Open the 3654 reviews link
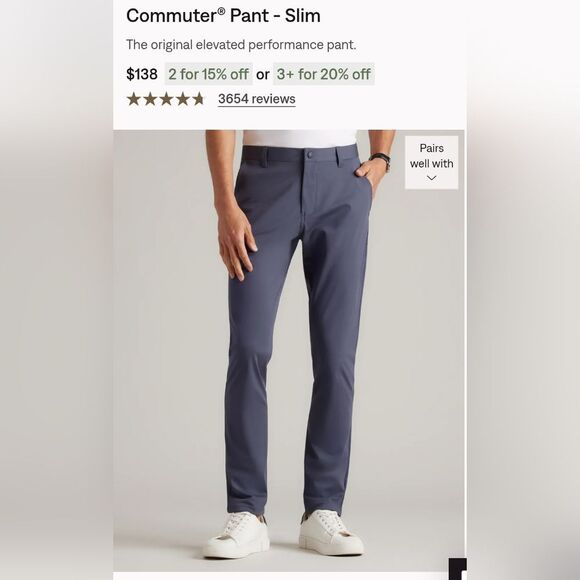Screen dimensions: 580x580 (x=256, y=99)
